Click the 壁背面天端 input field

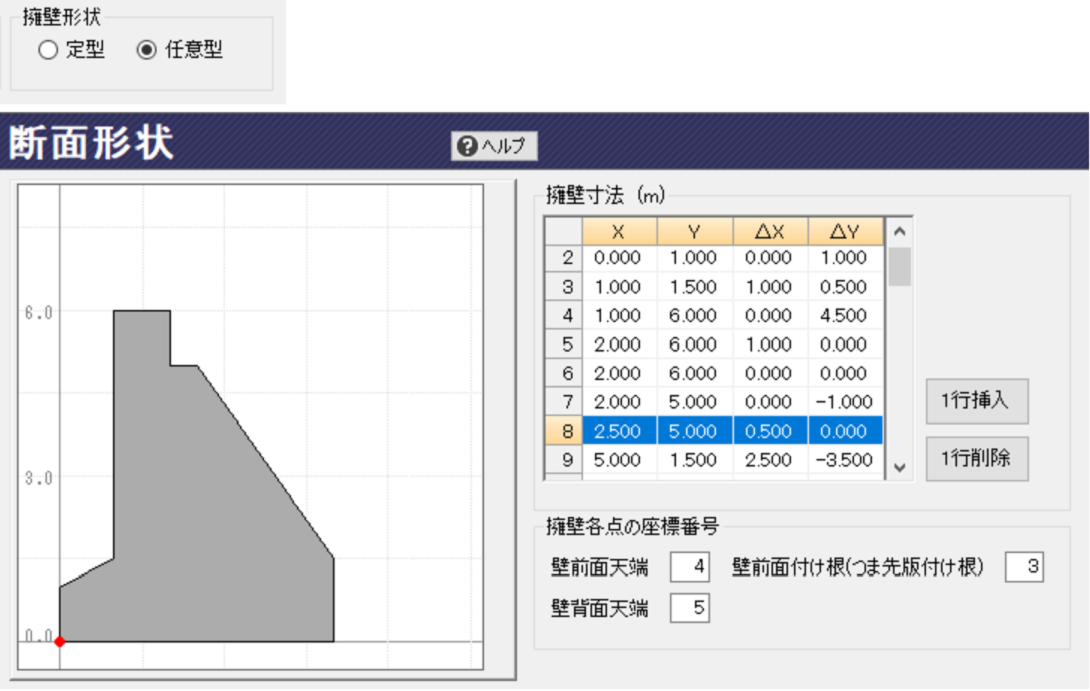tap(689, 607)
